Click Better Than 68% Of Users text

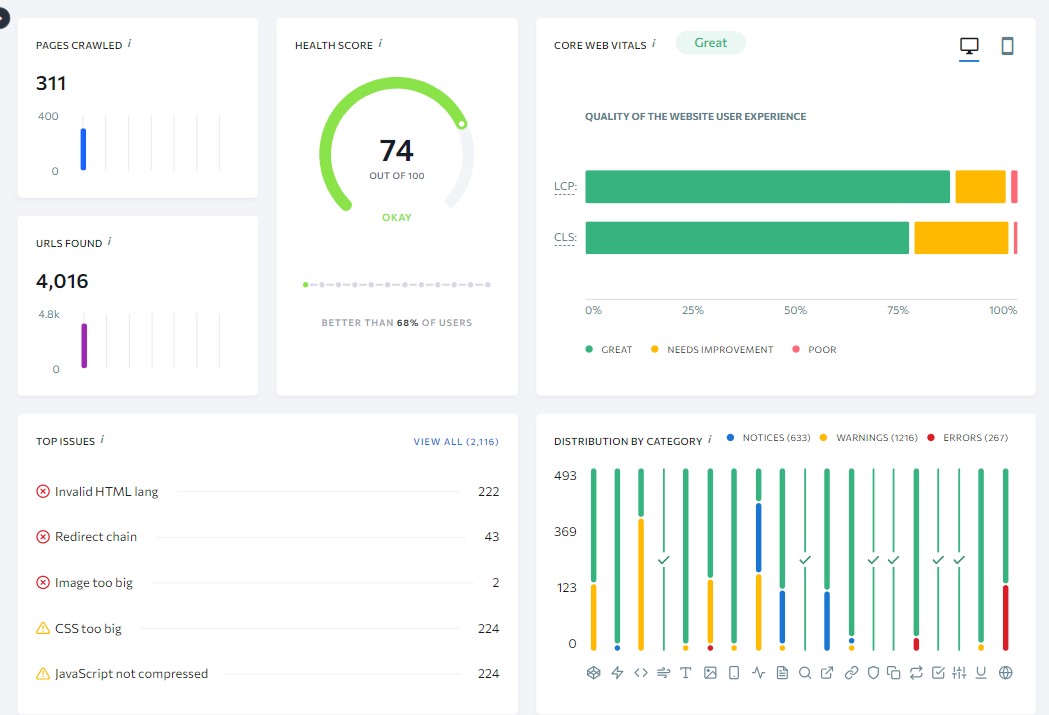coord(397,322)
